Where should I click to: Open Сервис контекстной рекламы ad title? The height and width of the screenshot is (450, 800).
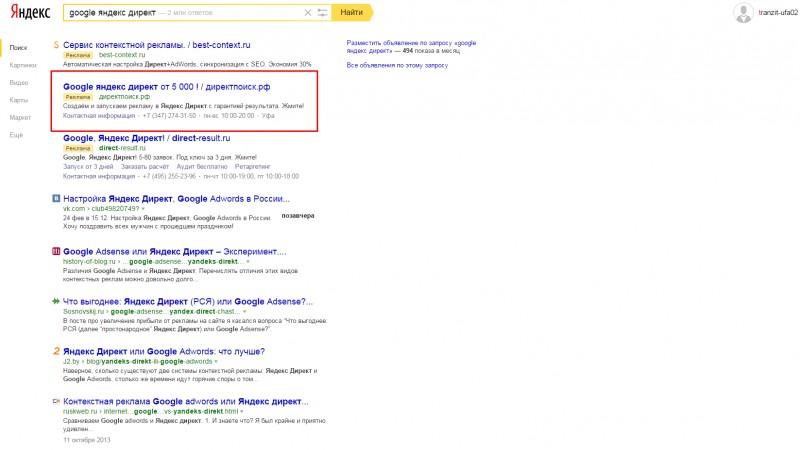click(x=157, y=45)
